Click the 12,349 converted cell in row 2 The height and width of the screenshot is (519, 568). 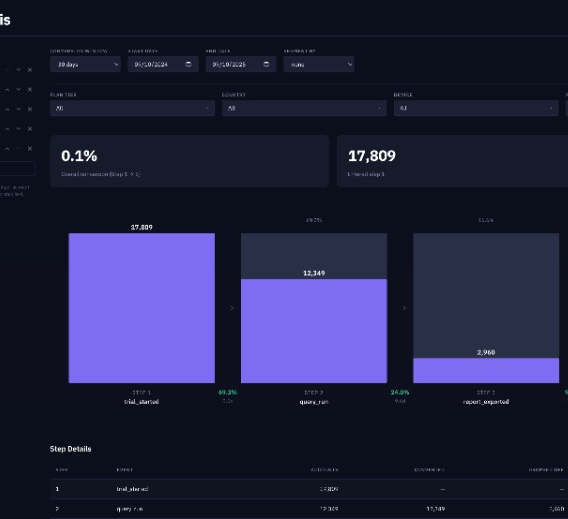coord(436,509)
